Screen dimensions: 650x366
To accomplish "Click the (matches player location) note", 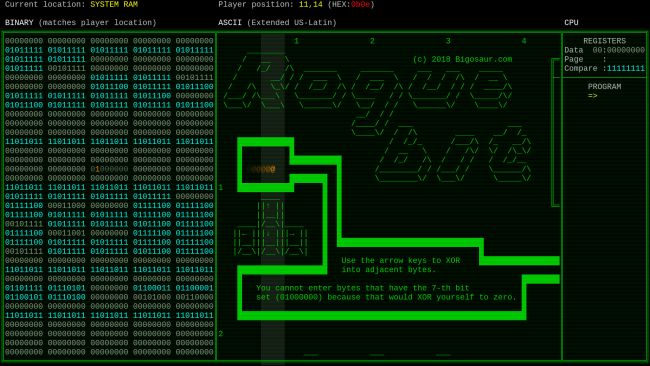I will point(97,22).
